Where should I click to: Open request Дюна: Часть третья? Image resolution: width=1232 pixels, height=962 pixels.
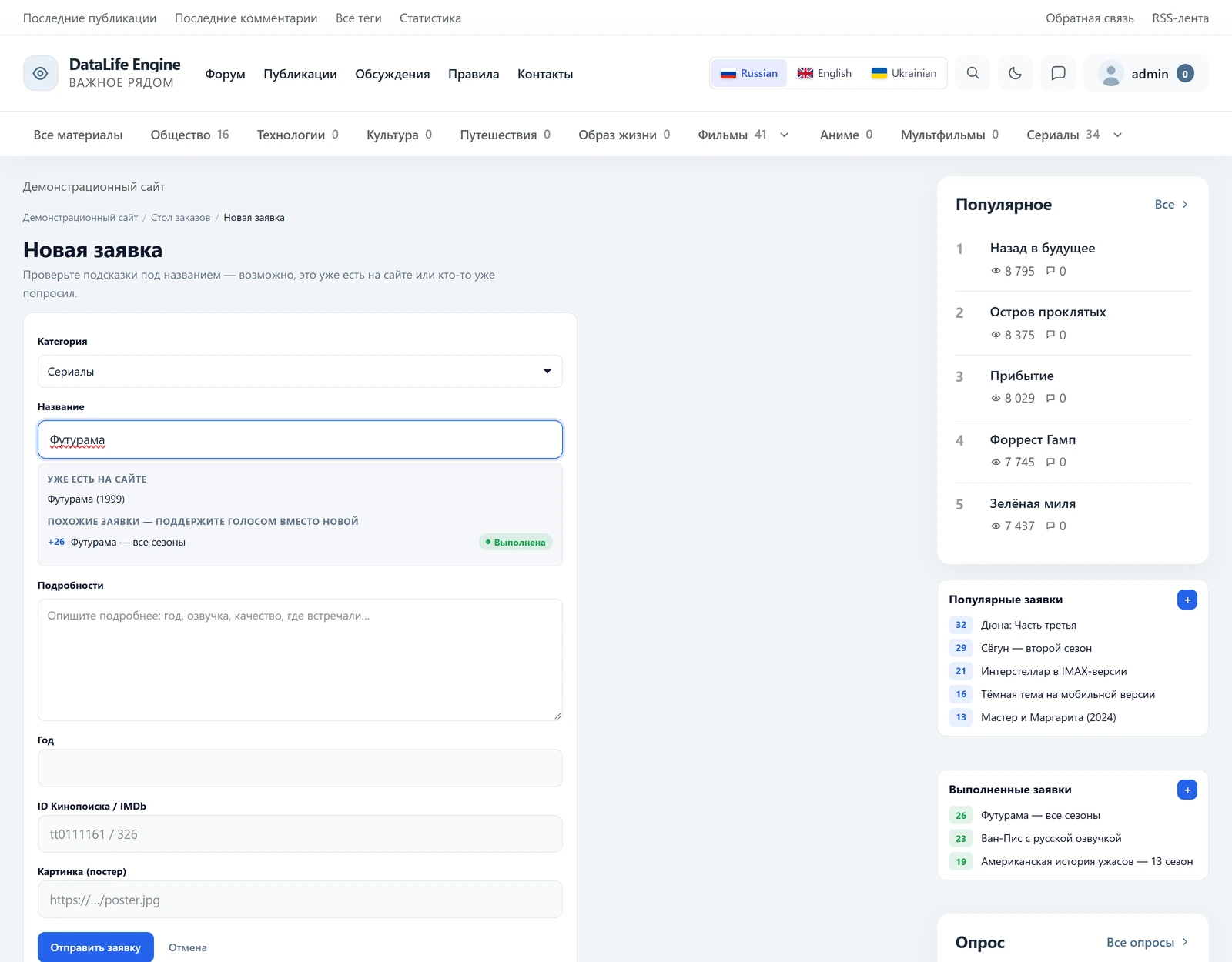coord(1029,625)
